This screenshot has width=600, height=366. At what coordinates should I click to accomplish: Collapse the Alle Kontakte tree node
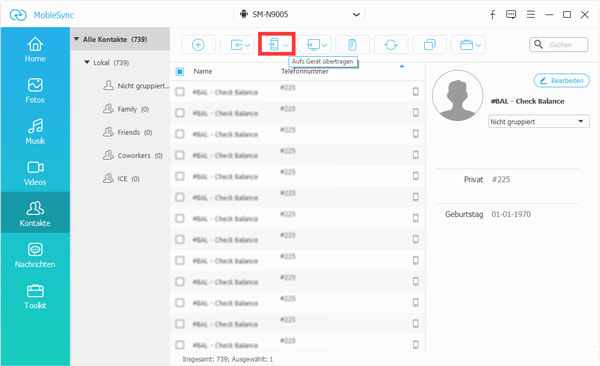(77, 39)
